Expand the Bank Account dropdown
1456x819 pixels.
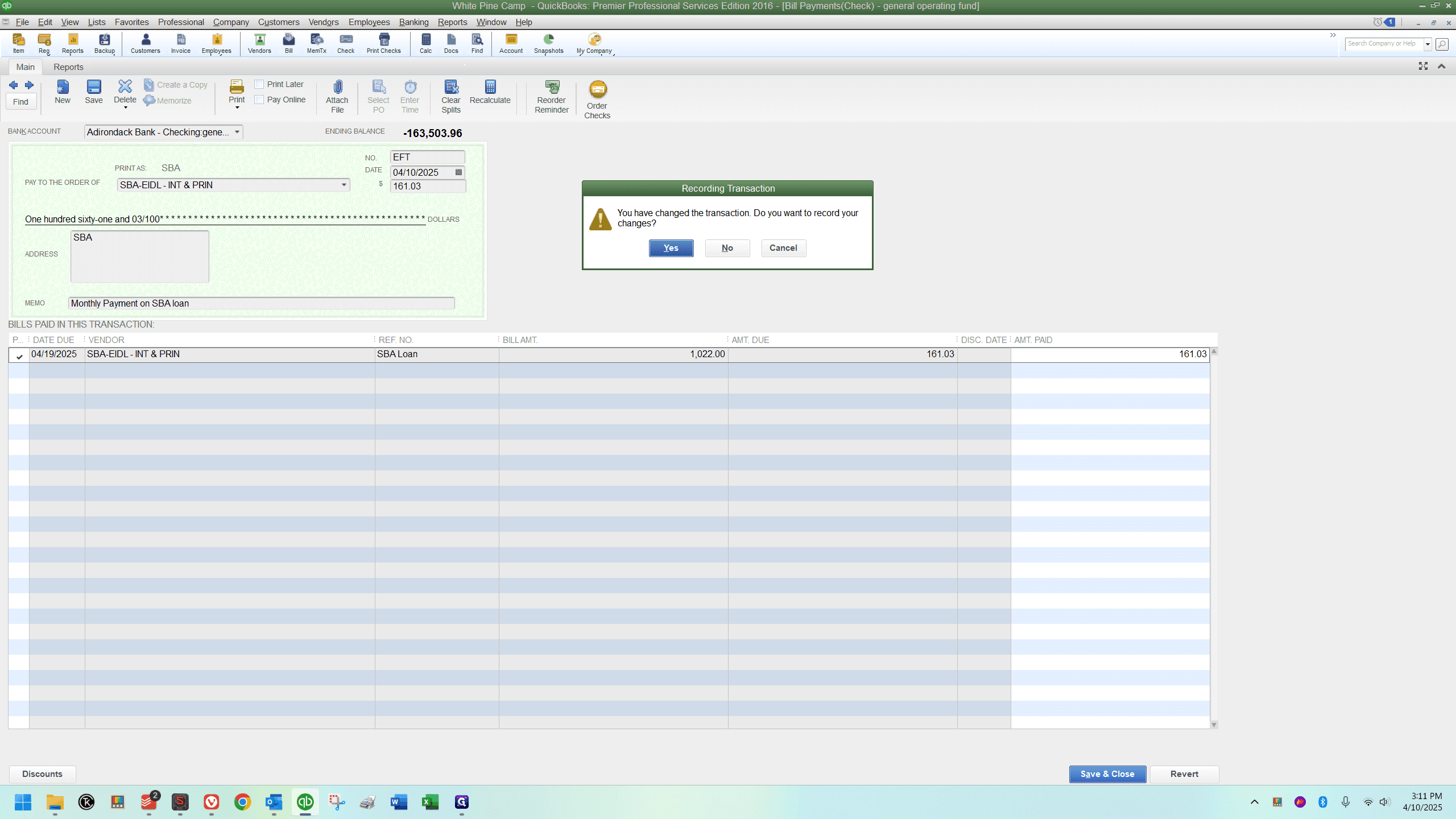point(237,132)
